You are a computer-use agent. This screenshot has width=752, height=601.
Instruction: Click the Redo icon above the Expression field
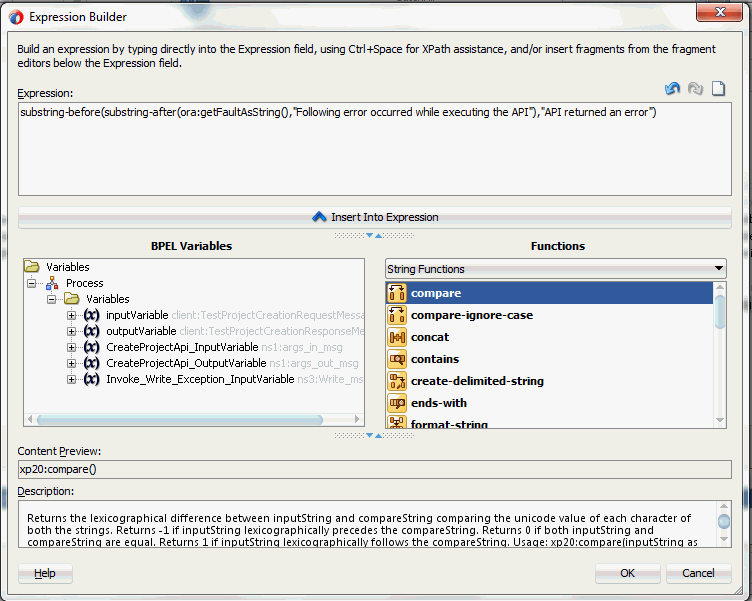tap(695, 88)
